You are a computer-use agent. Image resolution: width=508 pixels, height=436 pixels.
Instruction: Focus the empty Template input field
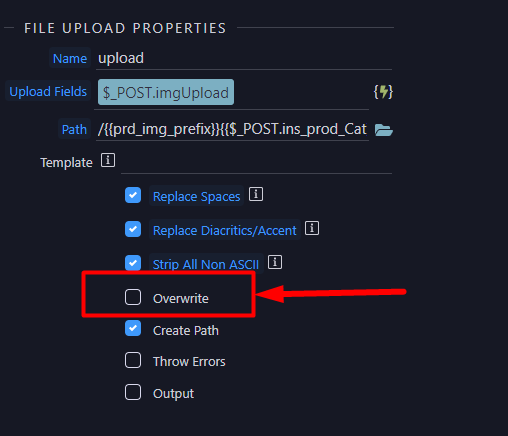pyautogui.click(x=256, y=162)
